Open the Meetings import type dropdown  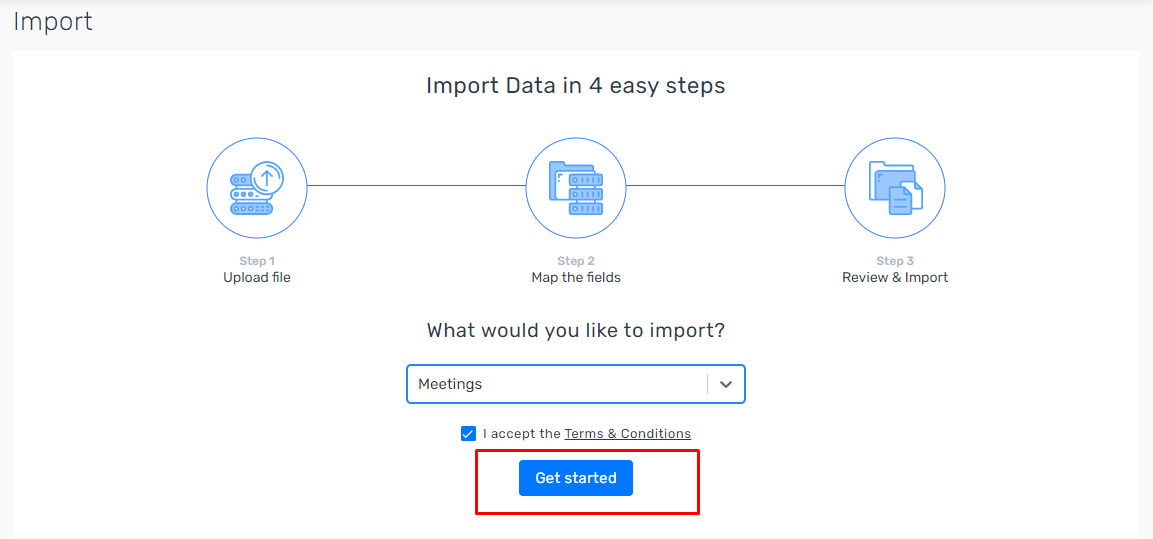coord(576,384)
